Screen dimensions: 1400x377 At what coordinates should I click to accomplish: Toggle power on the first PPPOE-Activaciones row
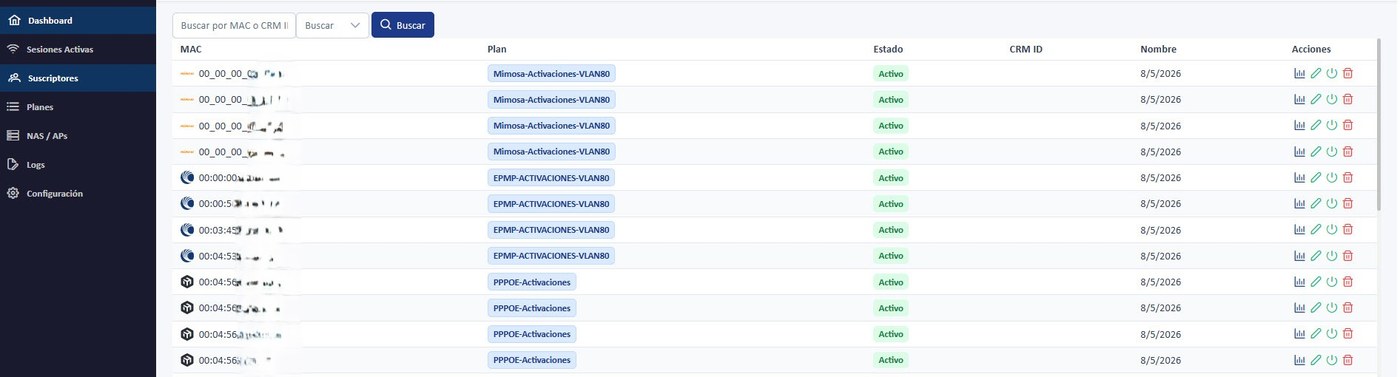pyautogui.click(x=1332, y=281)
